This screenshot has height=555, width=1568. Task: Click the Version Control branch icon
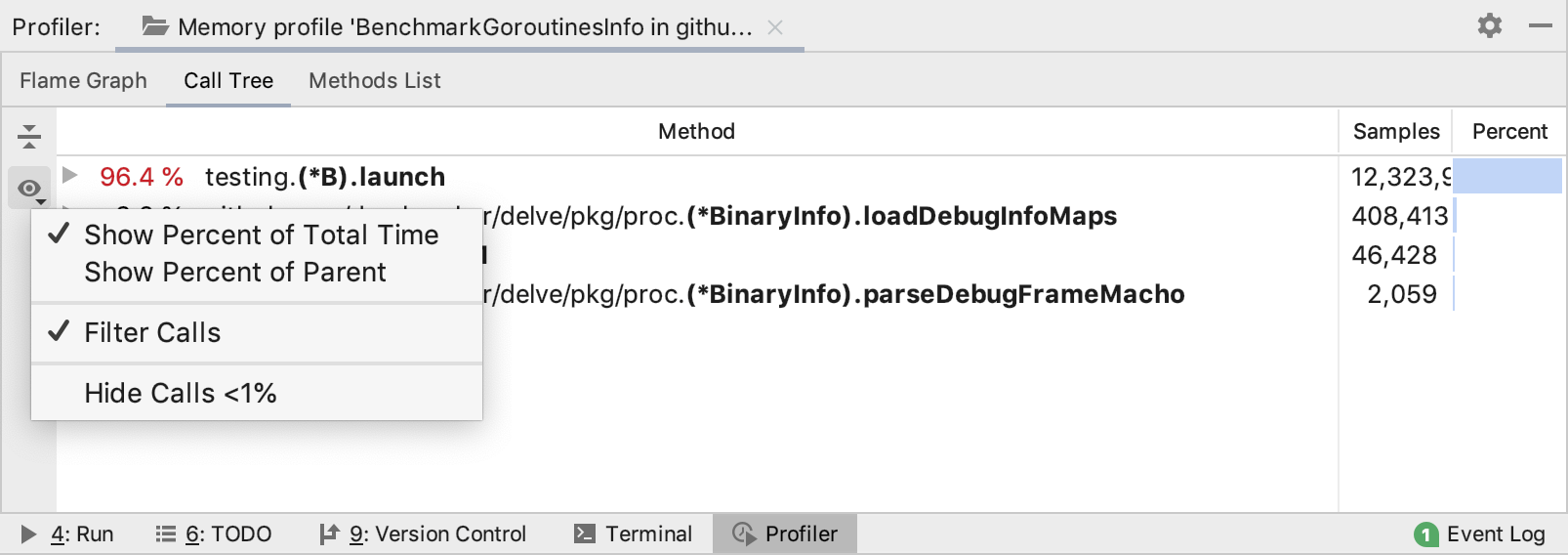329,534
